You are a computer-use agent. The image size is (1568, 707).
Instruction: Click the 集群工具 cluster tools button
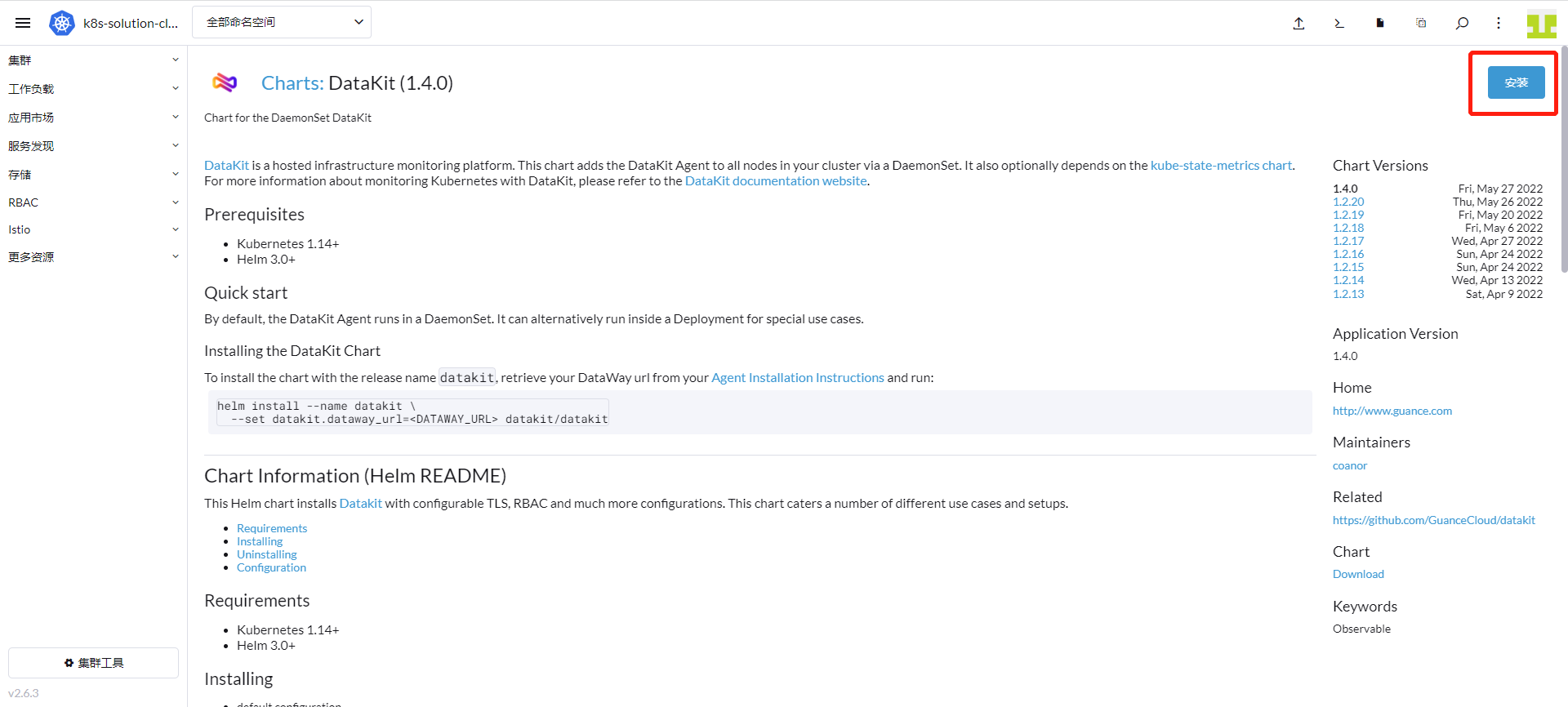click(x=93, y=663)
